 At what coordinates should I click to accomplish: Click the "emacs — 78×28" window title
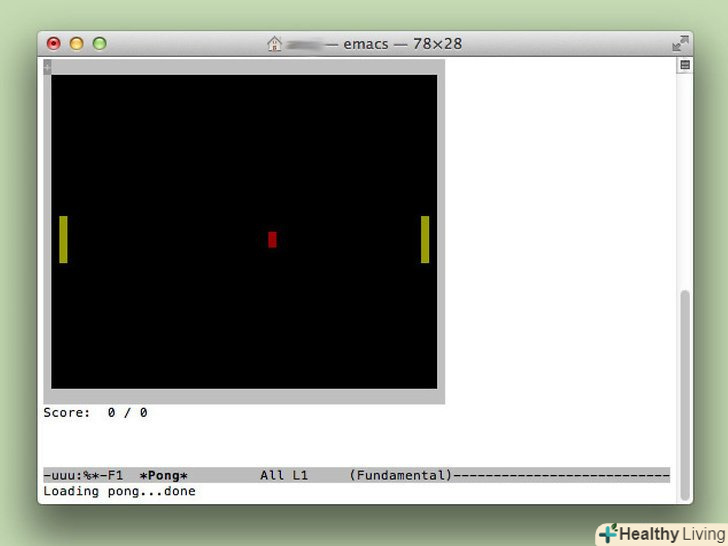[403, 44]
